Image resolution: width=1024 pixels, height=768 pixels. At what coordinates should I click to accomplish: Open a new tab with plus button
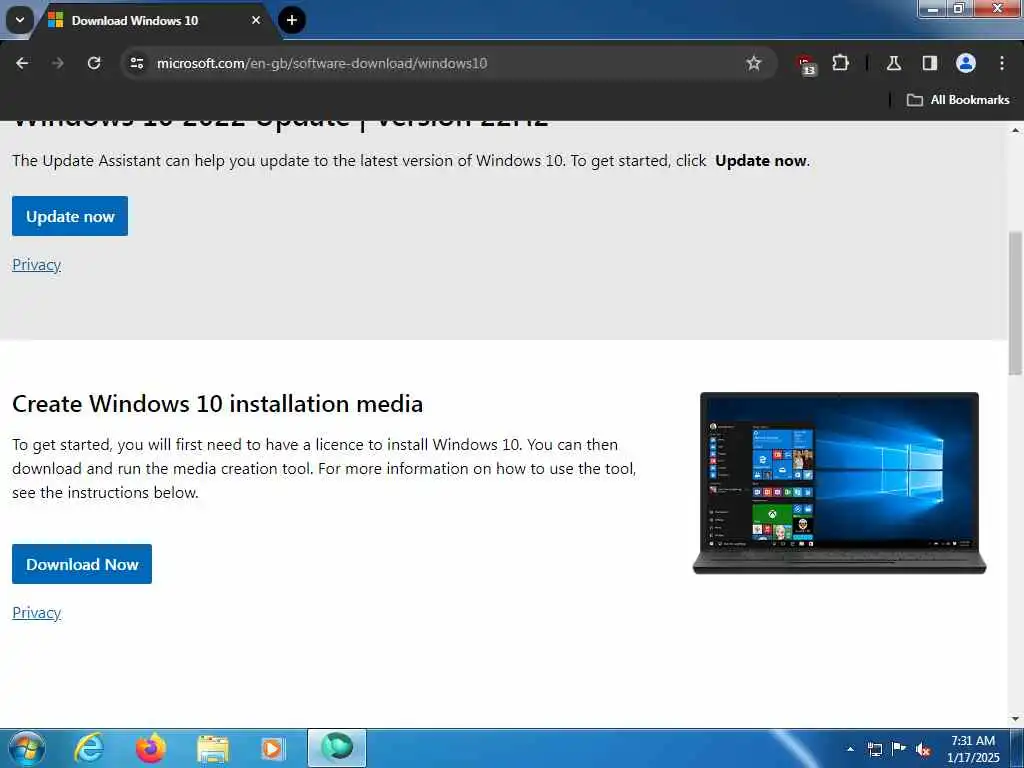click(x=292, y=20)
